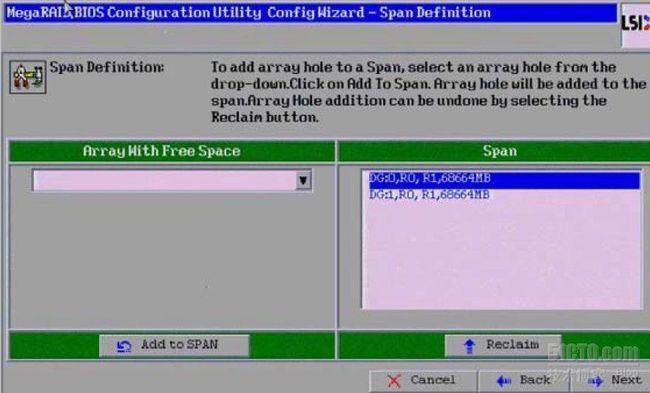Click the blue up-arrow icon on Reclaim
650x393 pixels.
pyautogui.click(x=469, y=346)
